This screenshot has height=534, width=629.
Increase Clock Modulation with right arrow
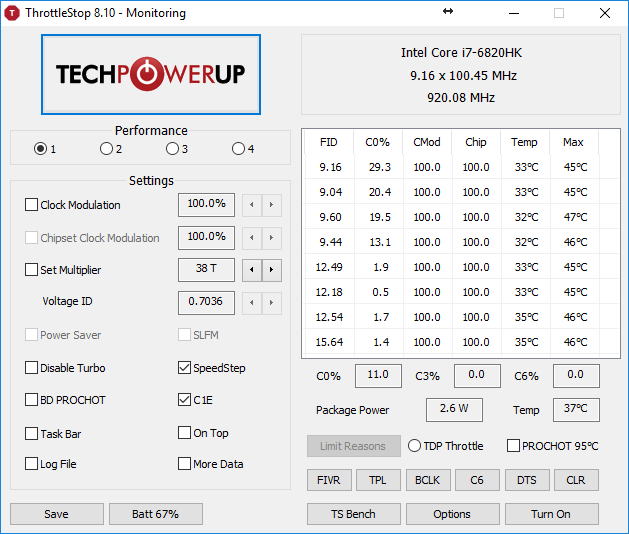[x=272, y=205]
